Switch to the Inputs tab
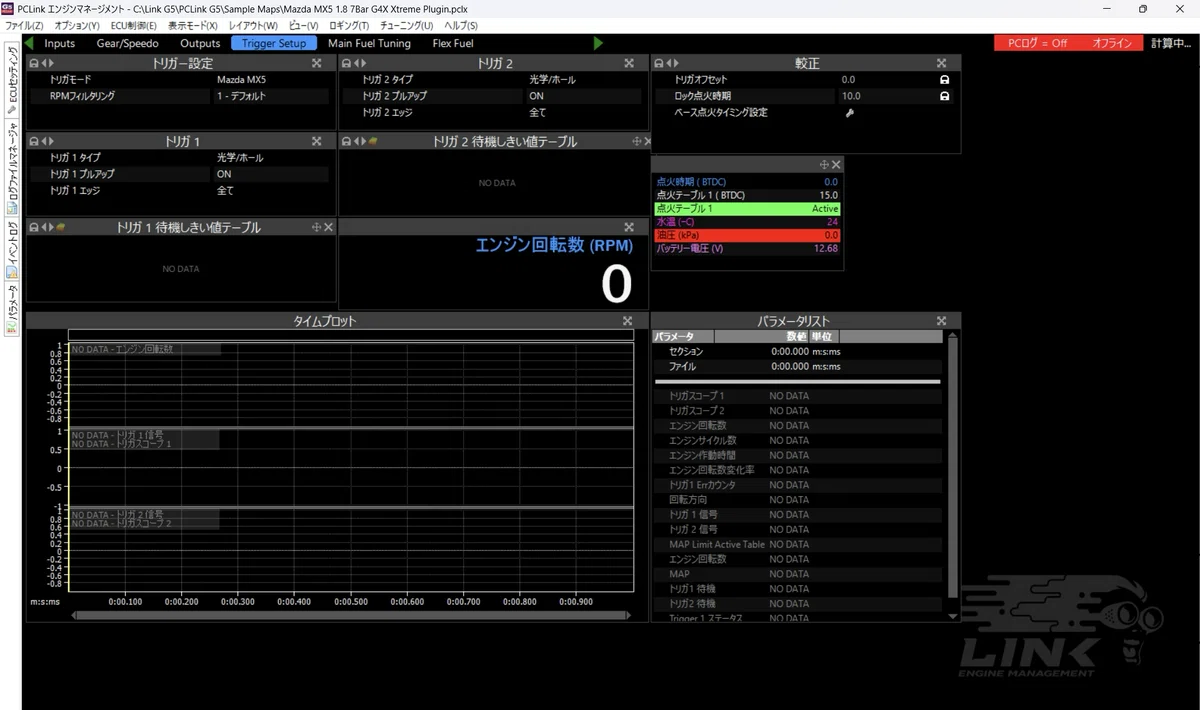 pos(59,43)
